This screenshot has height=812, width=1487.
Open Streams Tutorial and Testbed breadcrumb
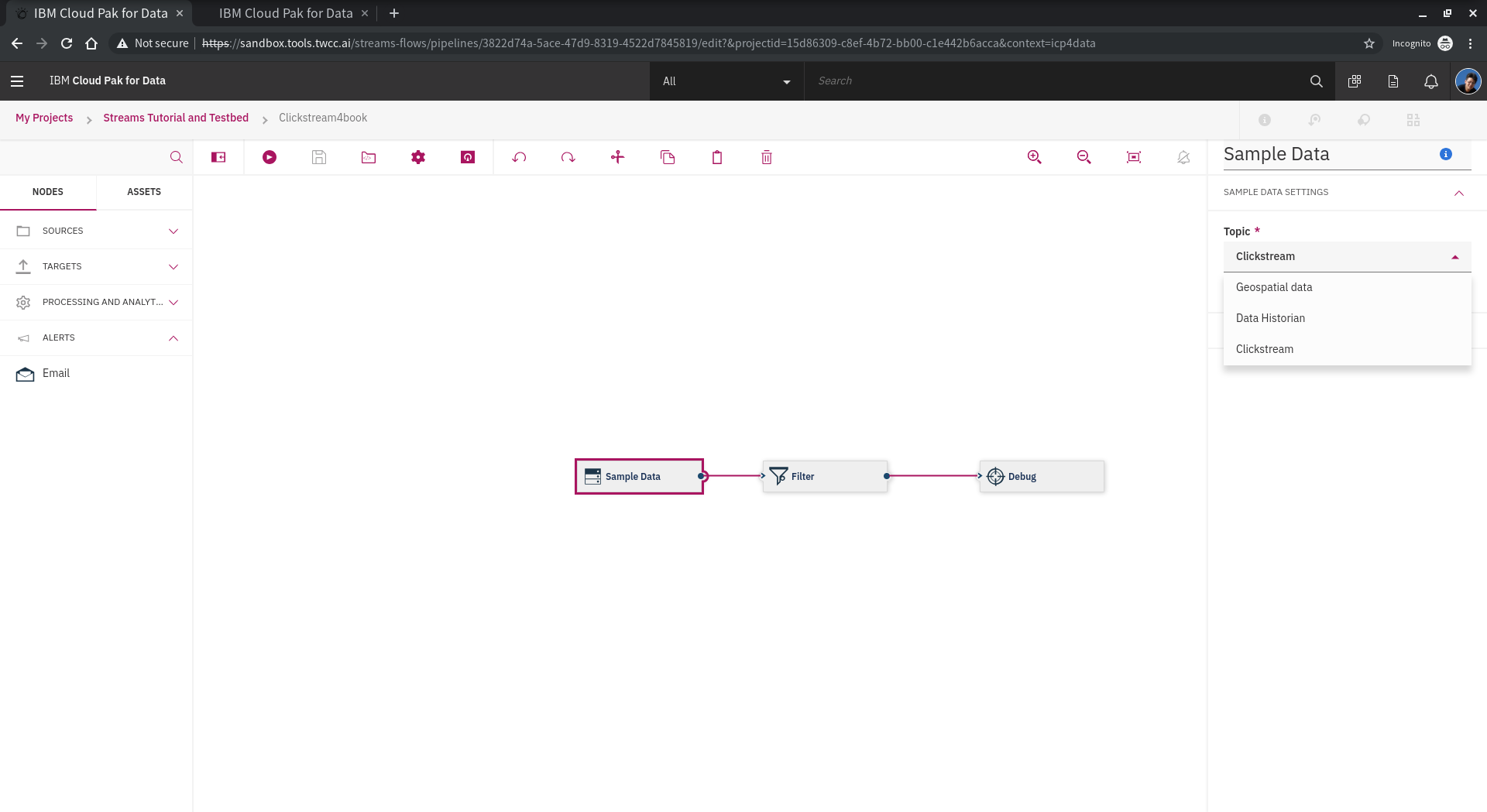(176, 118)
